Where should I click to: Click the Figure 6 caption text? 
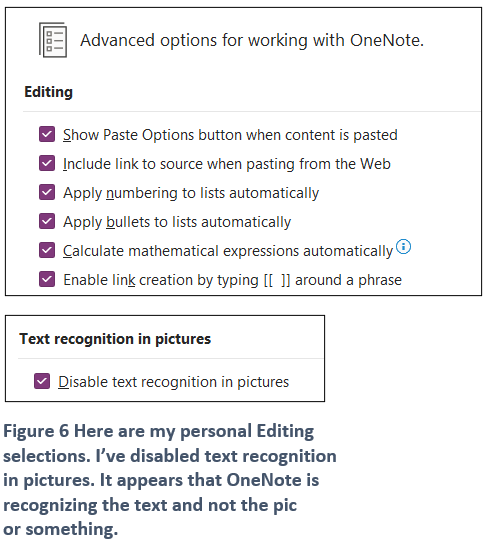[170, 480]
